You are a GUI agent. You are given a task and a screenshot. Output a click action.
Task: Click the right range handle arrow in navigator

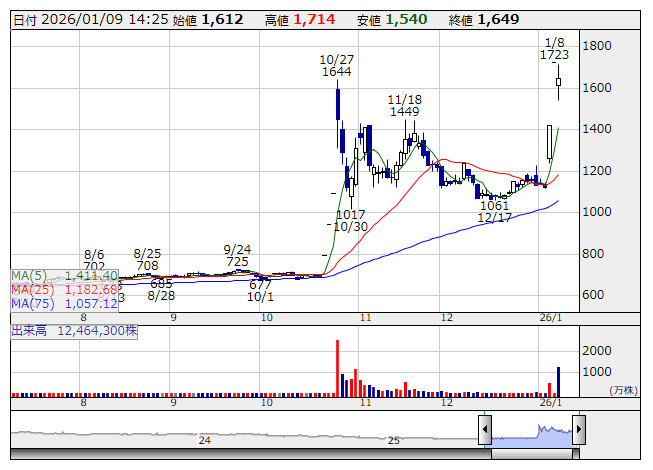(577, 431)
